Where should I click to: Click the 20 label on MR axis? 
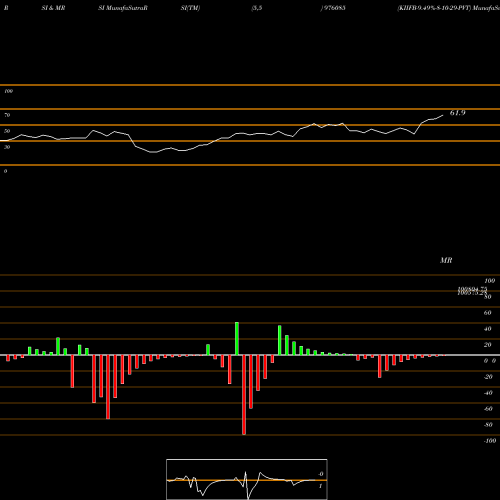[x=487, y=345]
